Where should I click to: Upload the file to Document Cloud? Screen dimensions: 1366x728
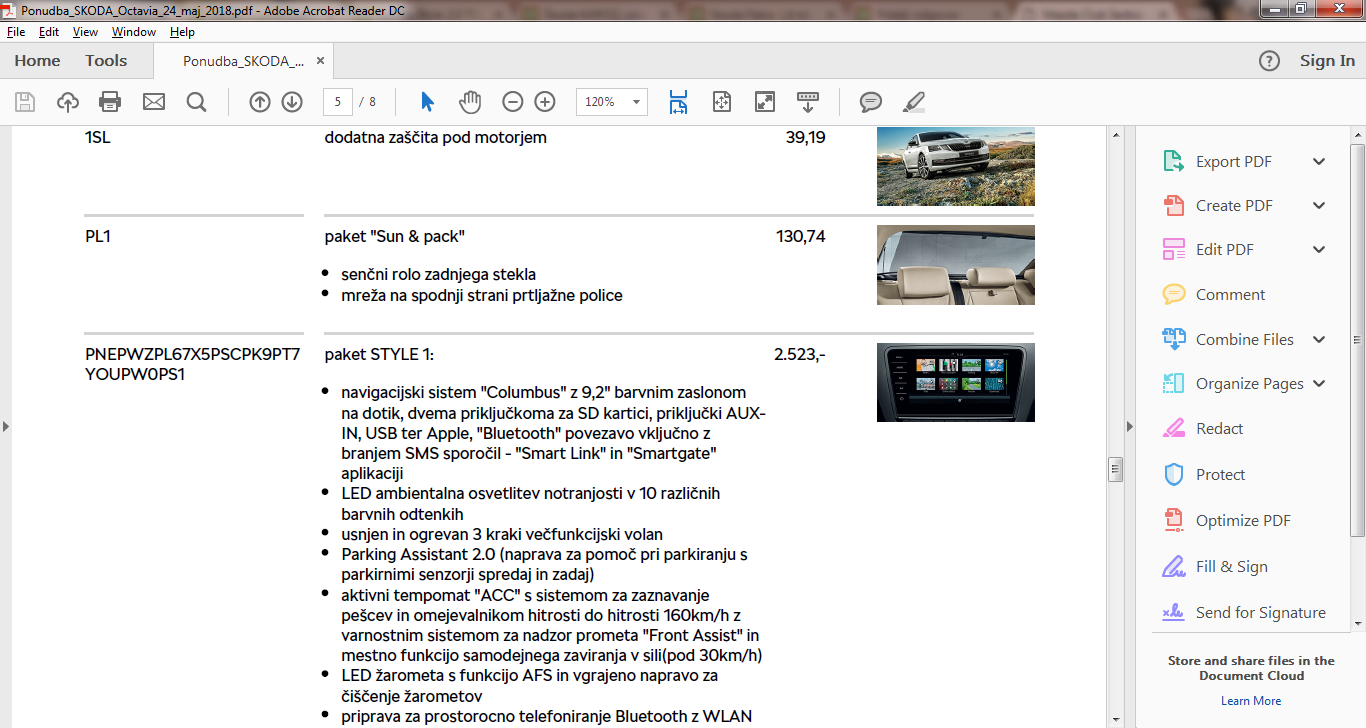(68, 102)
